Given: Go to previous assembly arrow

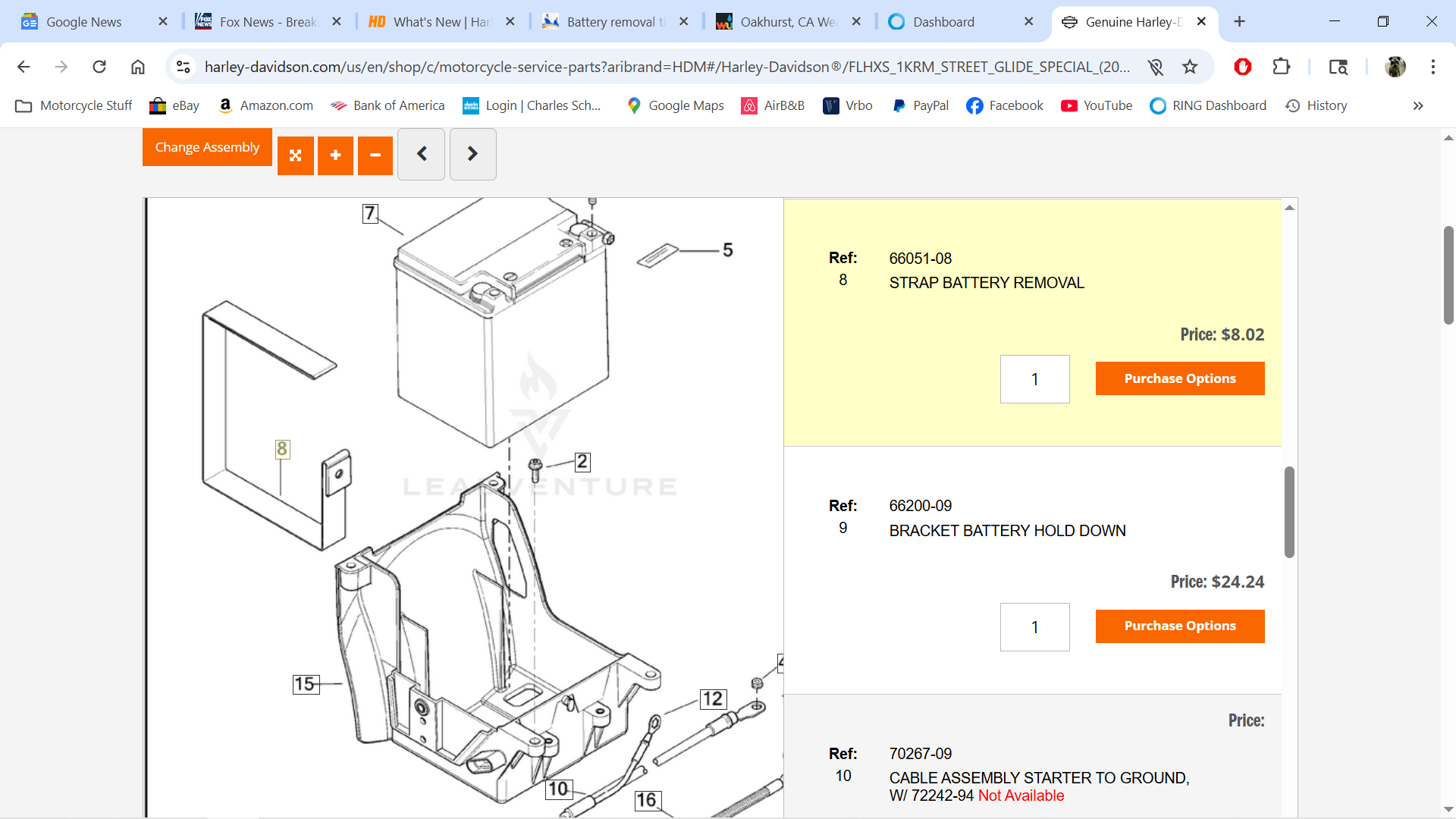Looking at the screenshot, I should pos(422,154).
